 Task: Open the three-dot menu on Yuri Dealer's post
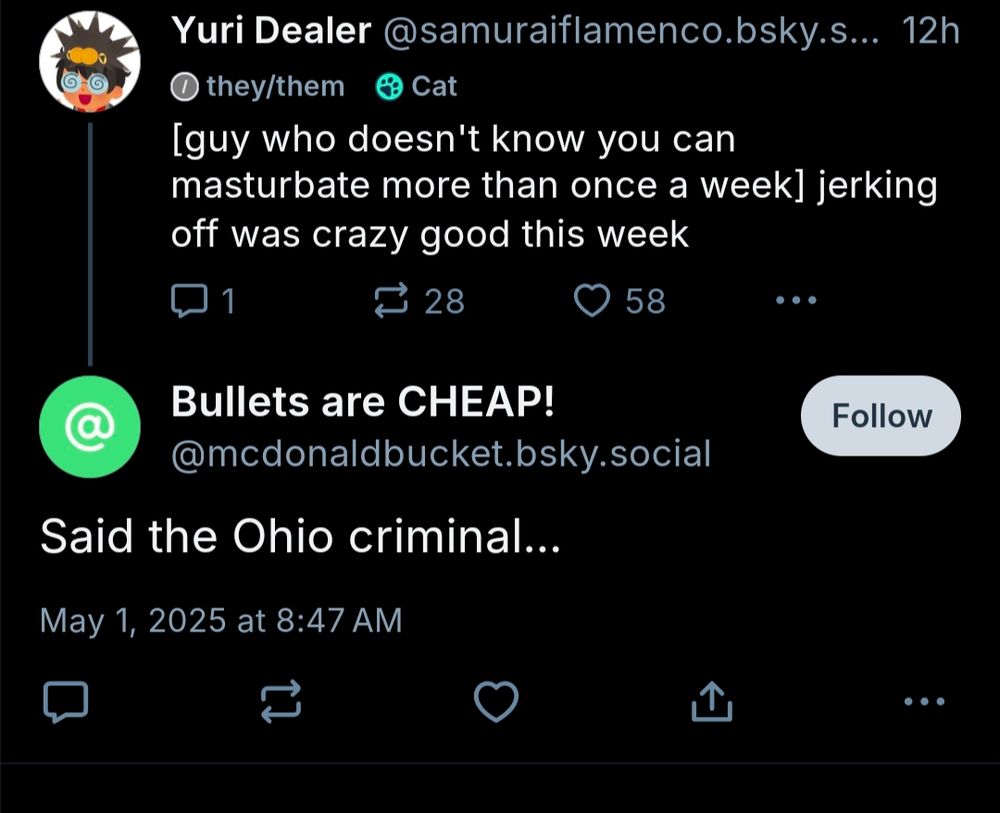point(795,300)
